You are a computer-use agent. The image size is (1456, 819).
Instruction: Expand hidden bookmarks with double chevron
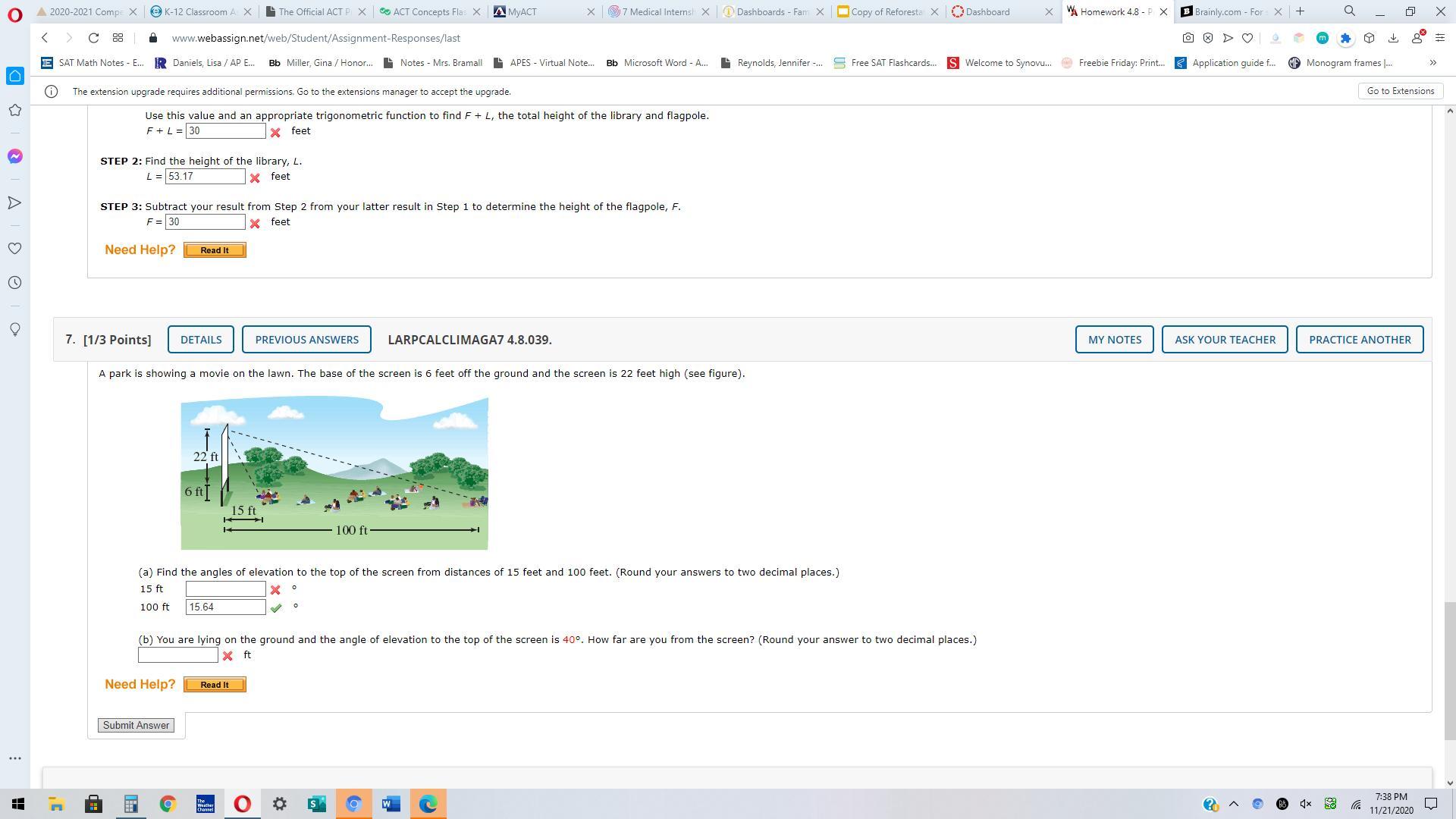coord(1432,63)
